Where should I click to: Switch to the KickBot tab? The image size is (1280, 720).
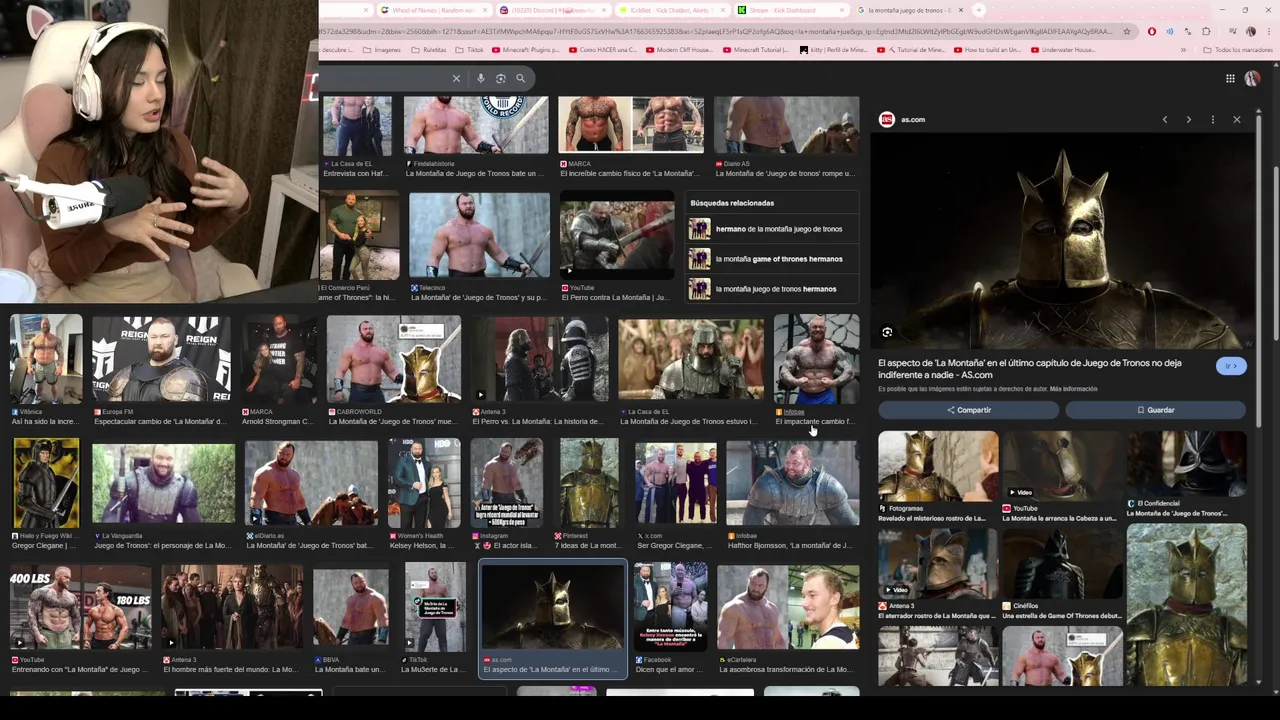pyautogui.click(x=670, y=10)
